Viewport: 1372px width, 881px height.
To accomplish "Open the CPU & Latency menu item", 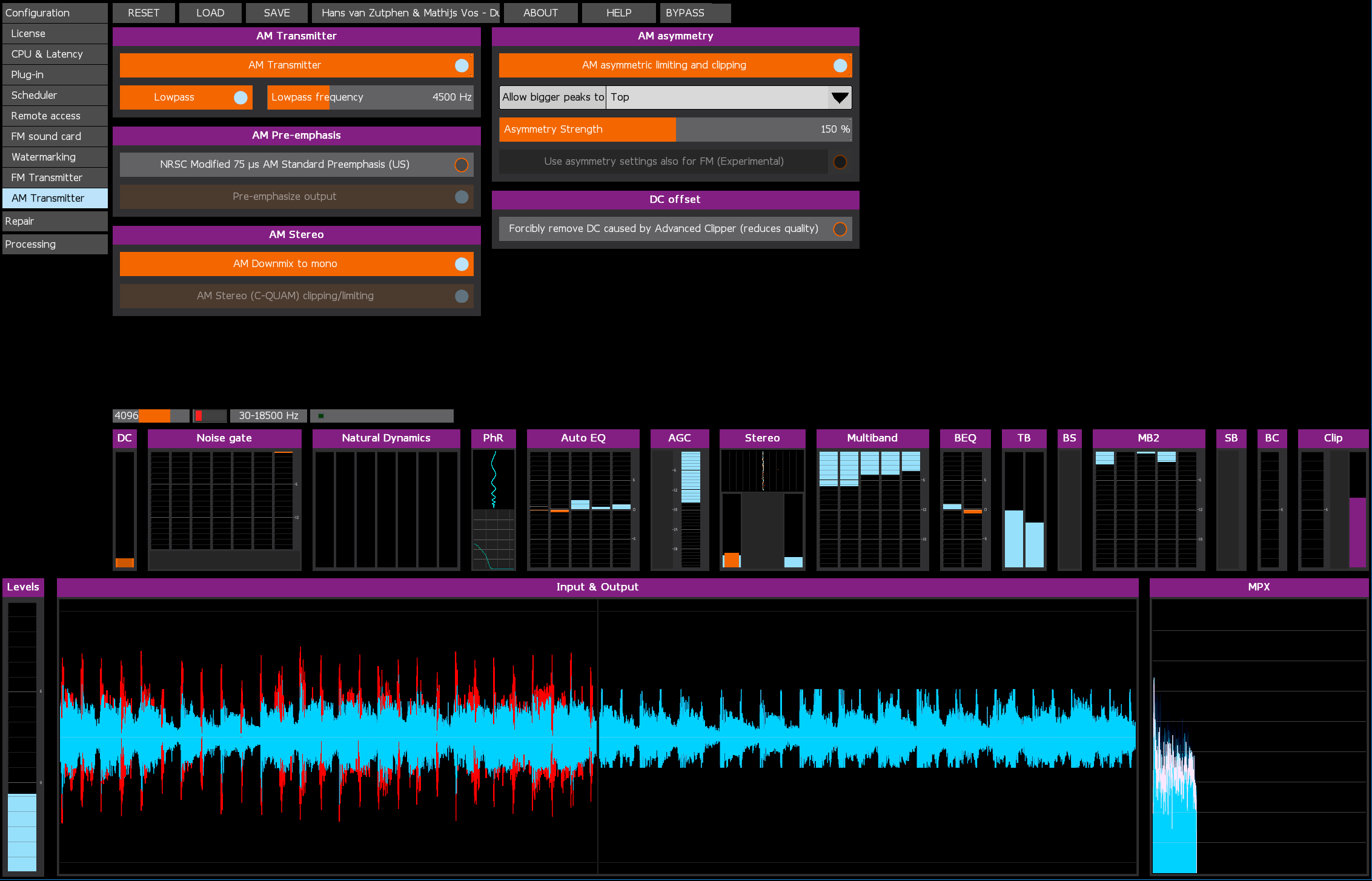I will (x=55, y=54).
